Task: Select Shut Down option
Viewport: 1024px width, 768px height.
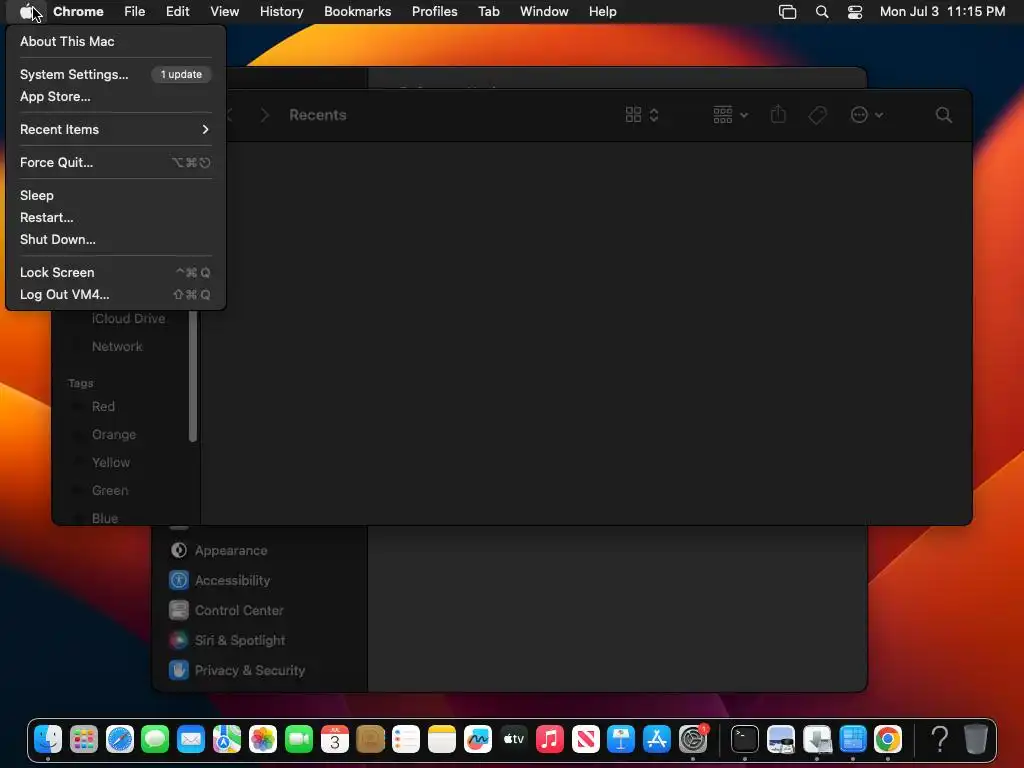Action: coord(116,239)
